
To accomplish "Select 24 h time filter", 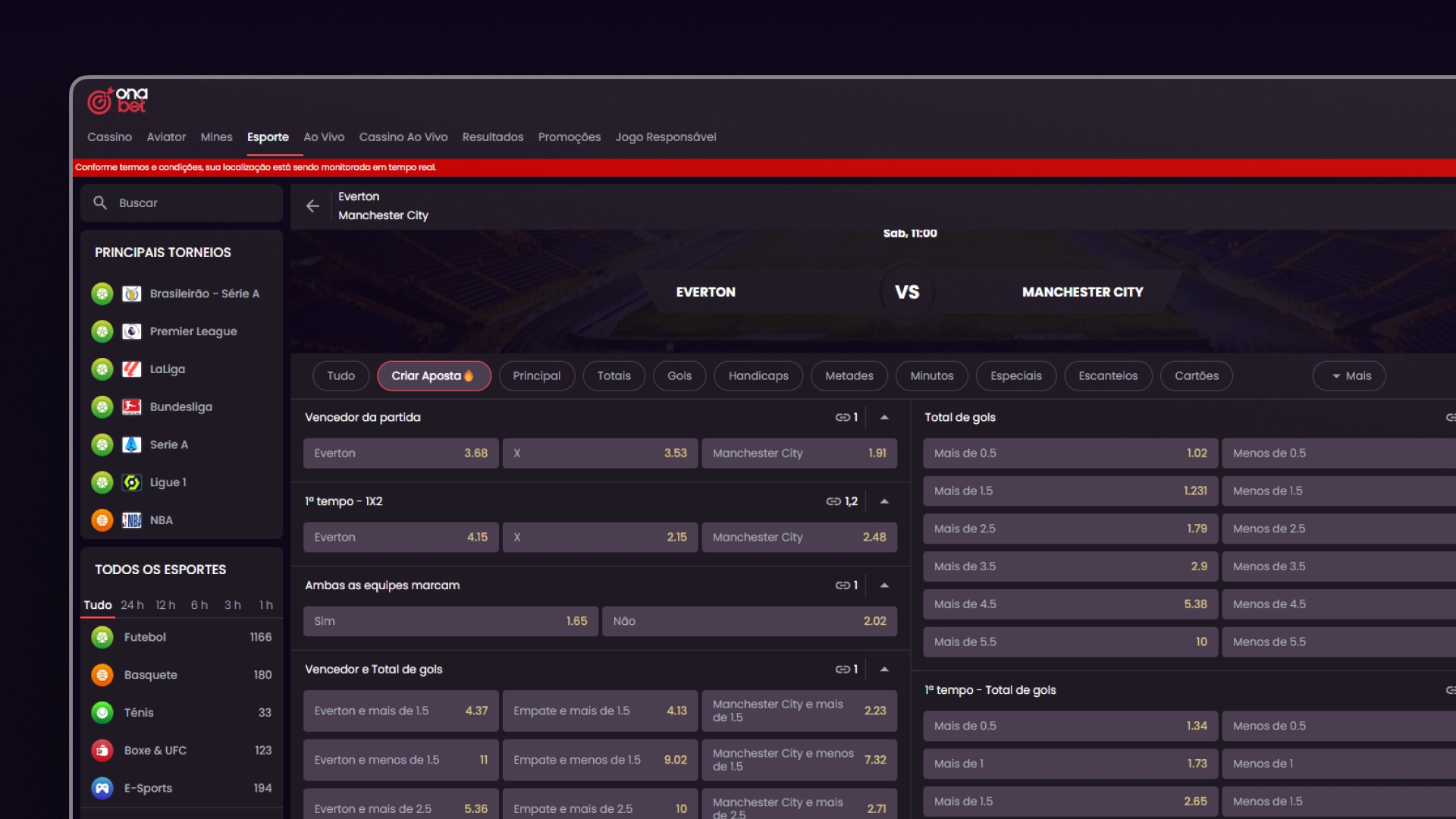I will point(132,605).
